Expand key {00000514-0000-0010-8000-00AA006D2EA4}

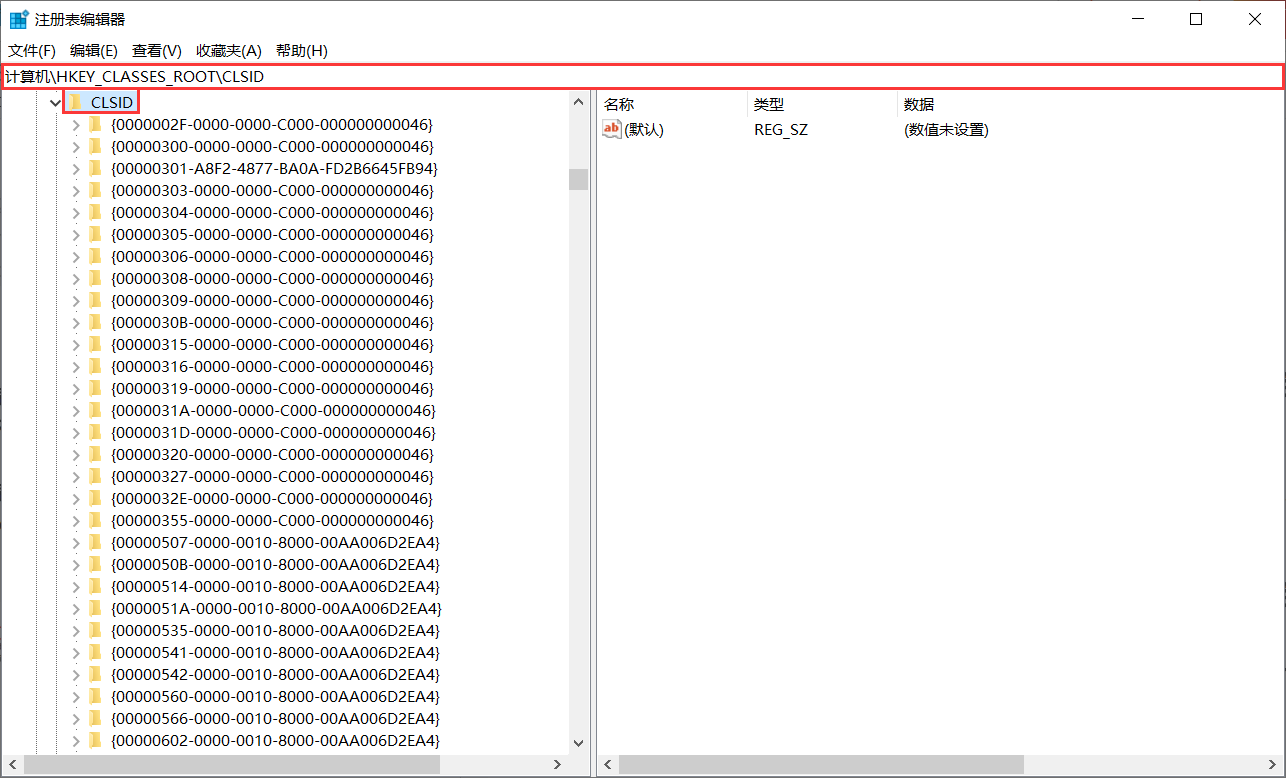tap(76, 586)
